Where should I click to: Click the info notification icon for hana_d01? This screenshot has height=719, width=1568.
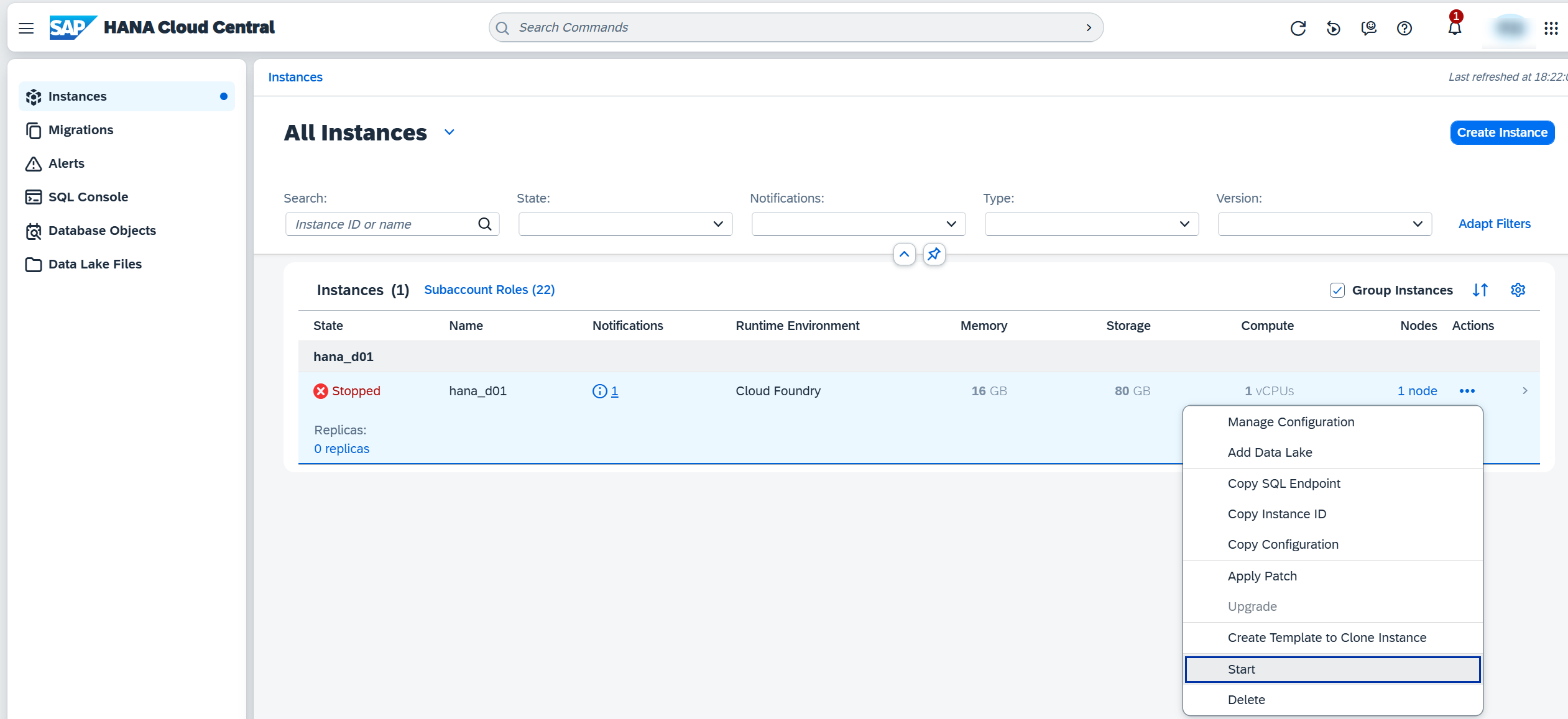pyautogui.click(x=599, y=391)
